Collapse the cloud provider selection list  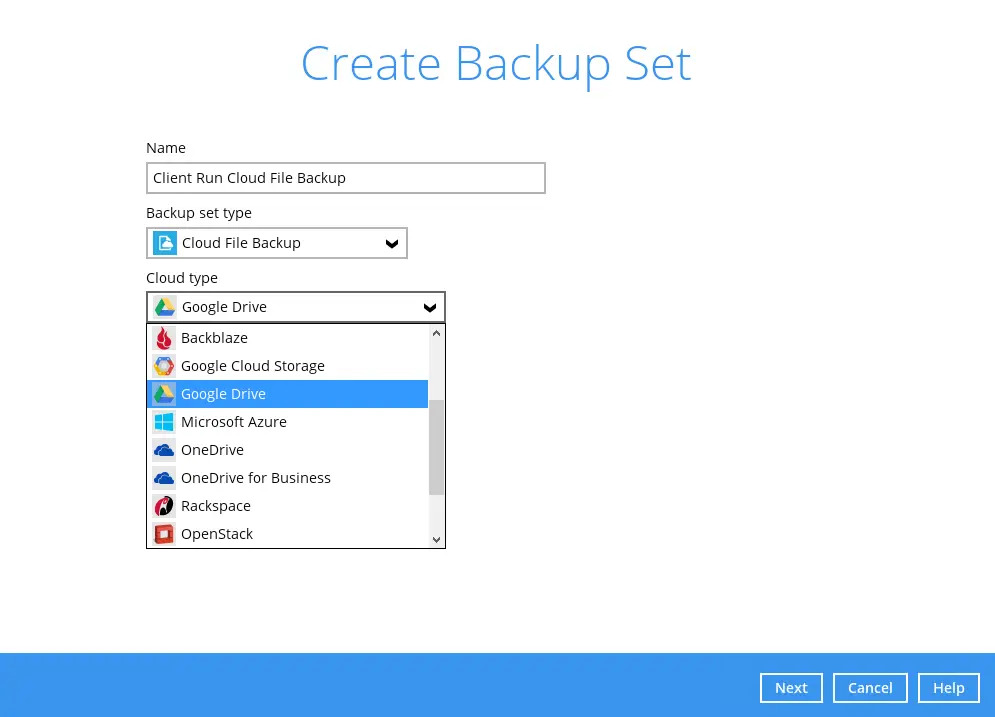[x=429, y=307]
